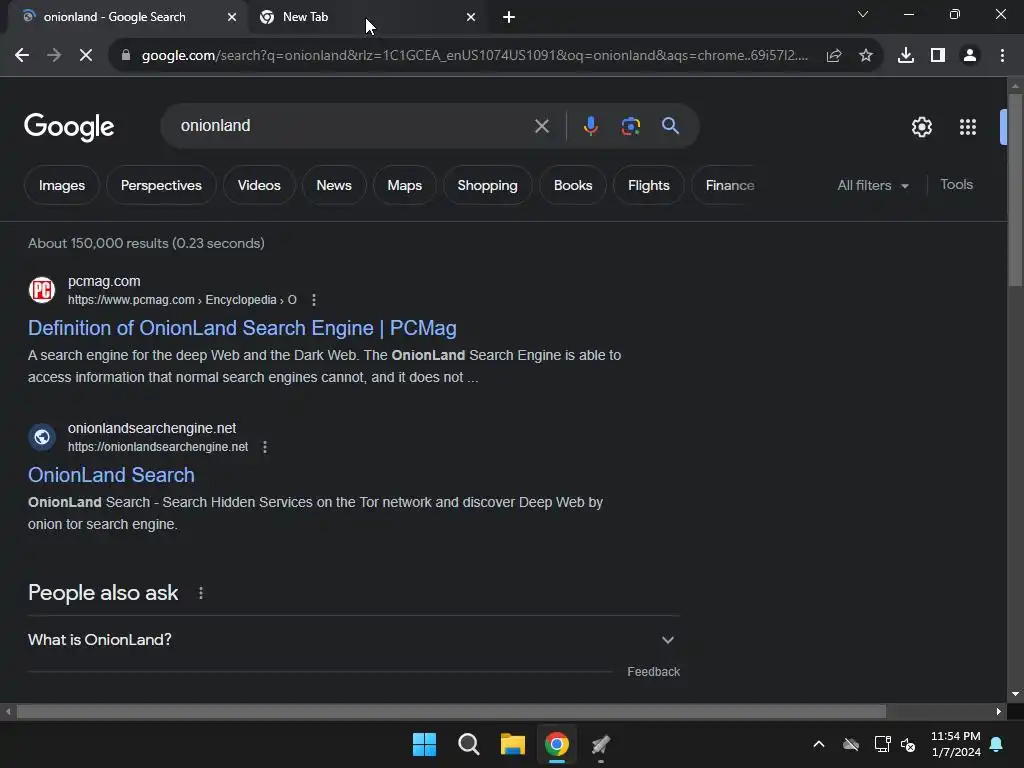Open the notification bell
Viewport: 1024px width, 768px height.
[997, 744]
